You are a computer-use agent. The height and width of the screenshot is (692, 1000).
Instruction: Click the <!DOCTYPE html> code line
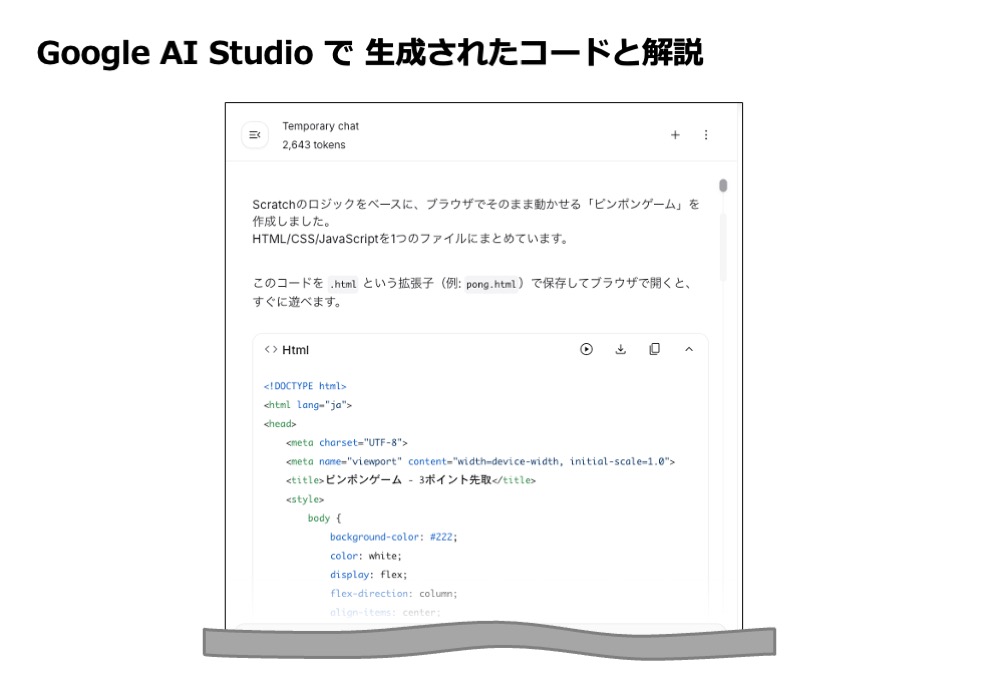pos(305,386)
